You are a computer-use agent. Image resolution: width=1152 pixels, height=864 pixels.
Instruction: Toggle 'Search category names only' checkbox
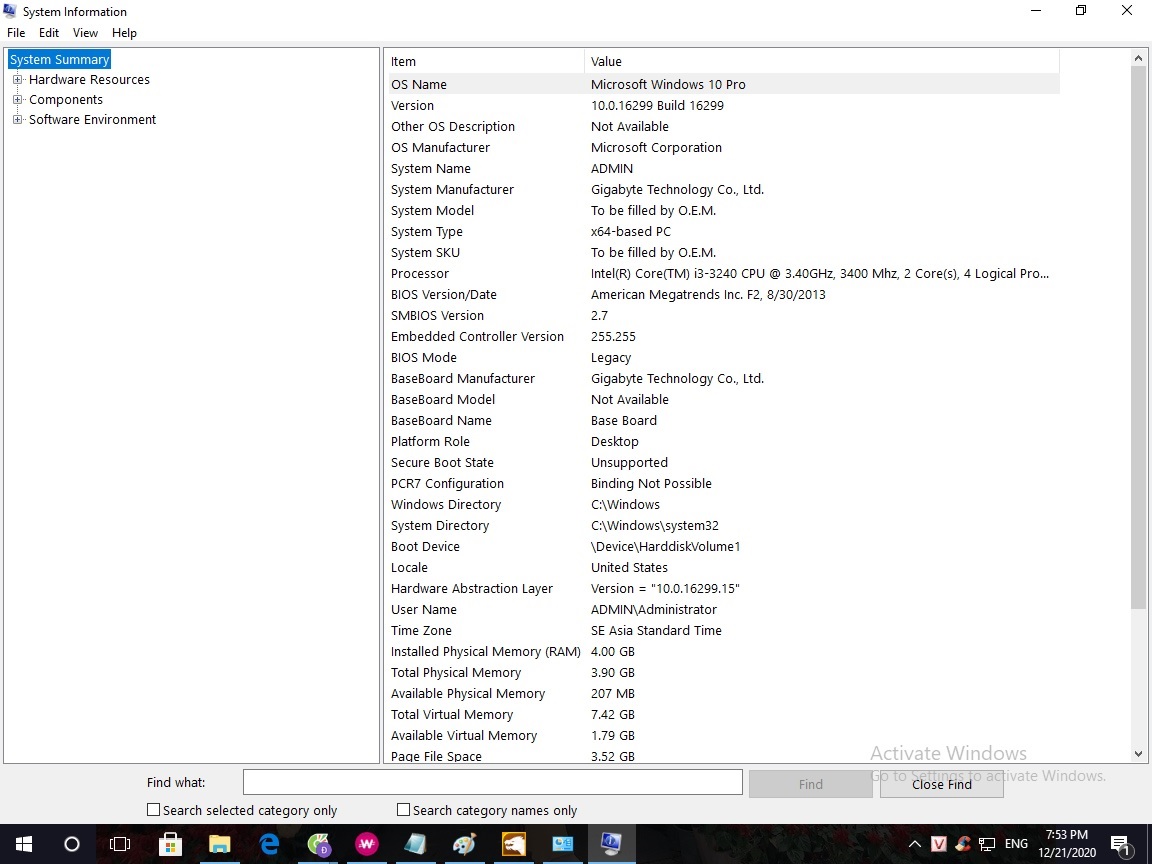click(x=404, y=810)
